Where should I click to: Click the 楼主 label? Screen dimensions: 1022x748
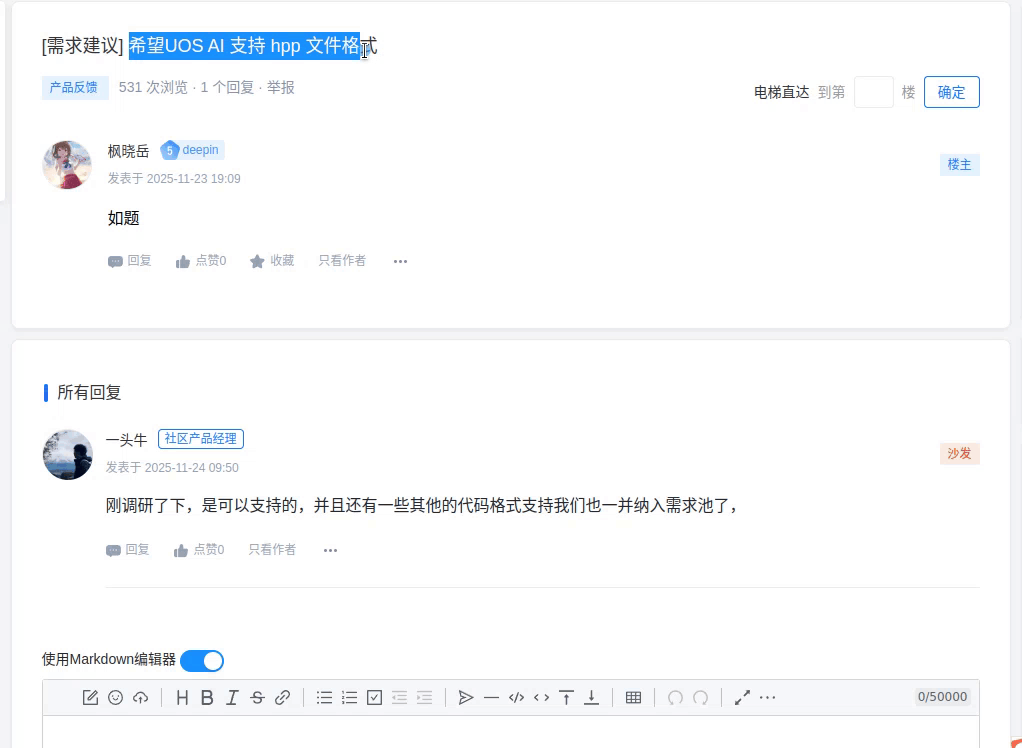(959, 165)
